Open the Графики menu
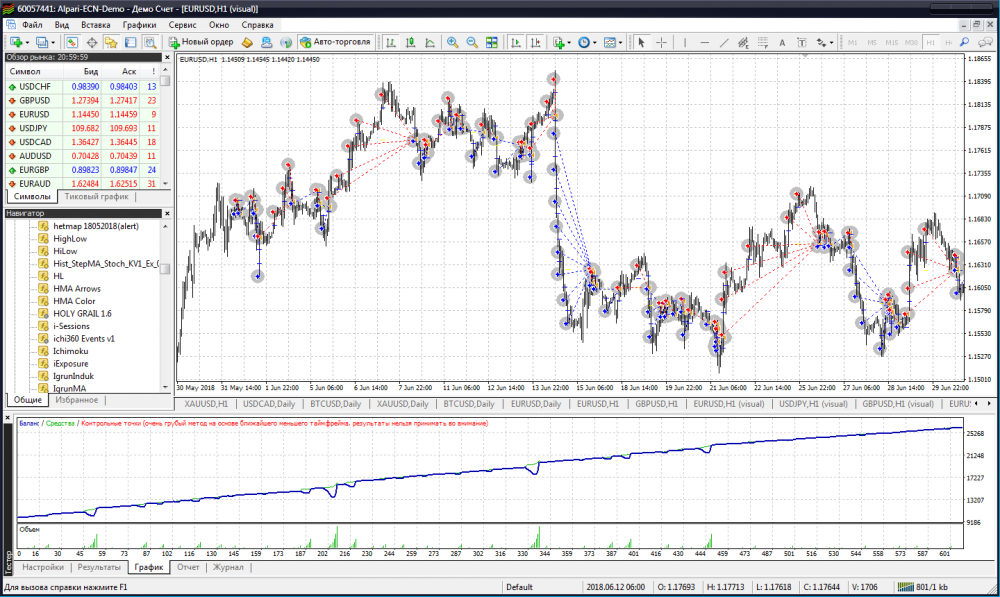The height and width of the screenshot is (597, 1000). point(139,25)
